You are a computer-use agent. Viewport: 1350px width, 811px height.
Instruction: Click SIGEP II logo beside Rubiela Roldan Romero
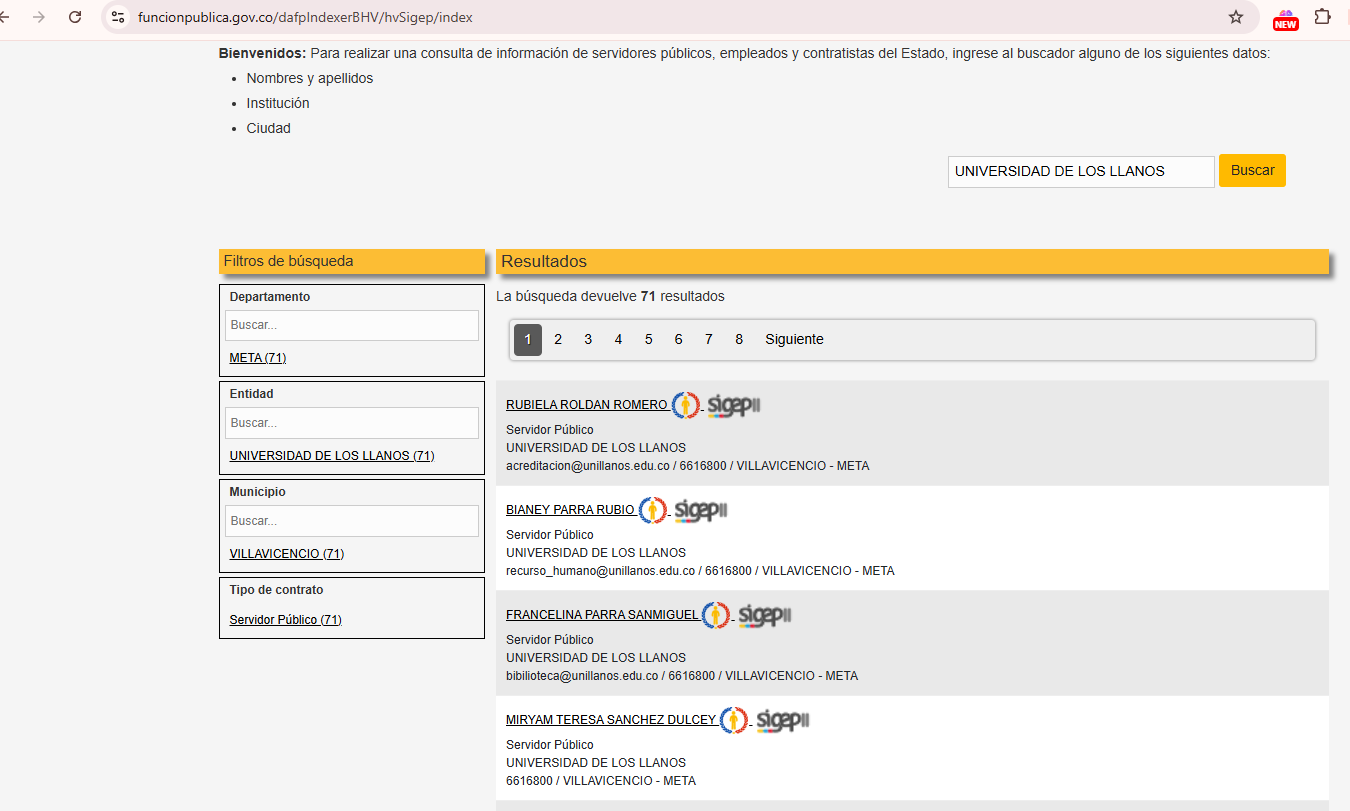[732, 405]
